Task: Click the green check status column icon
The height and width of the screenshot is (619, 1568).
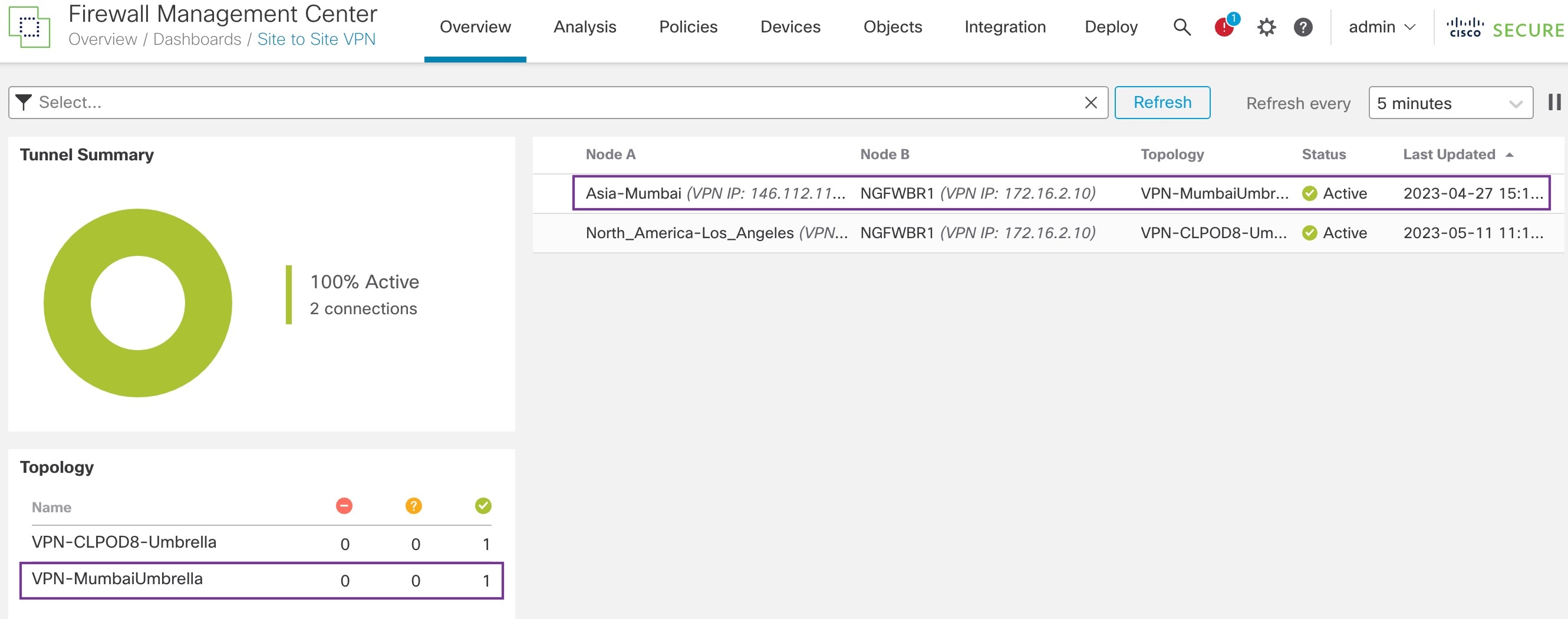Action: pyautogui.click(x=483, y=505)
